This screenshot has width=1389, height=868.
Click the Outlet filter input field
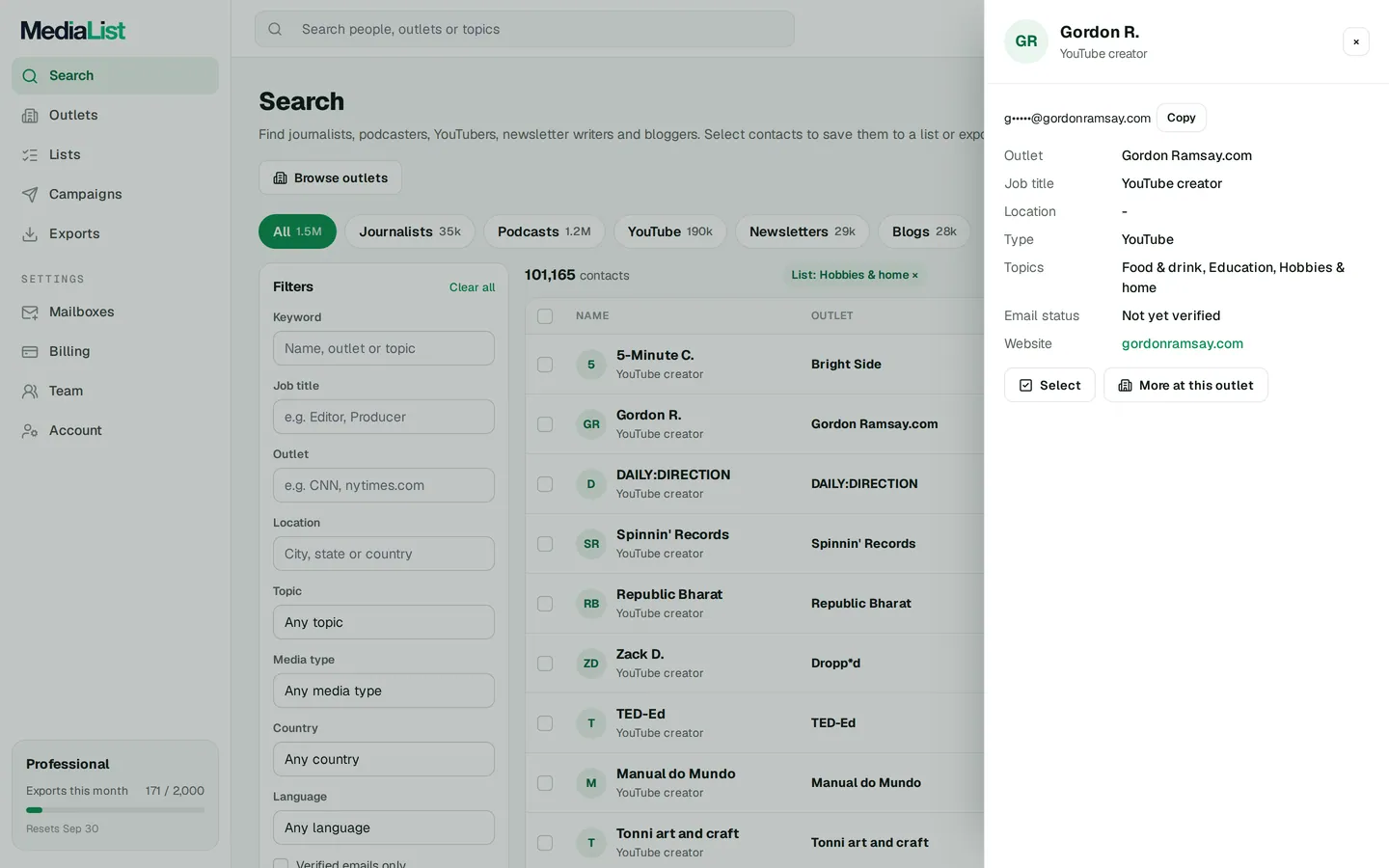(x=384, y=485)
